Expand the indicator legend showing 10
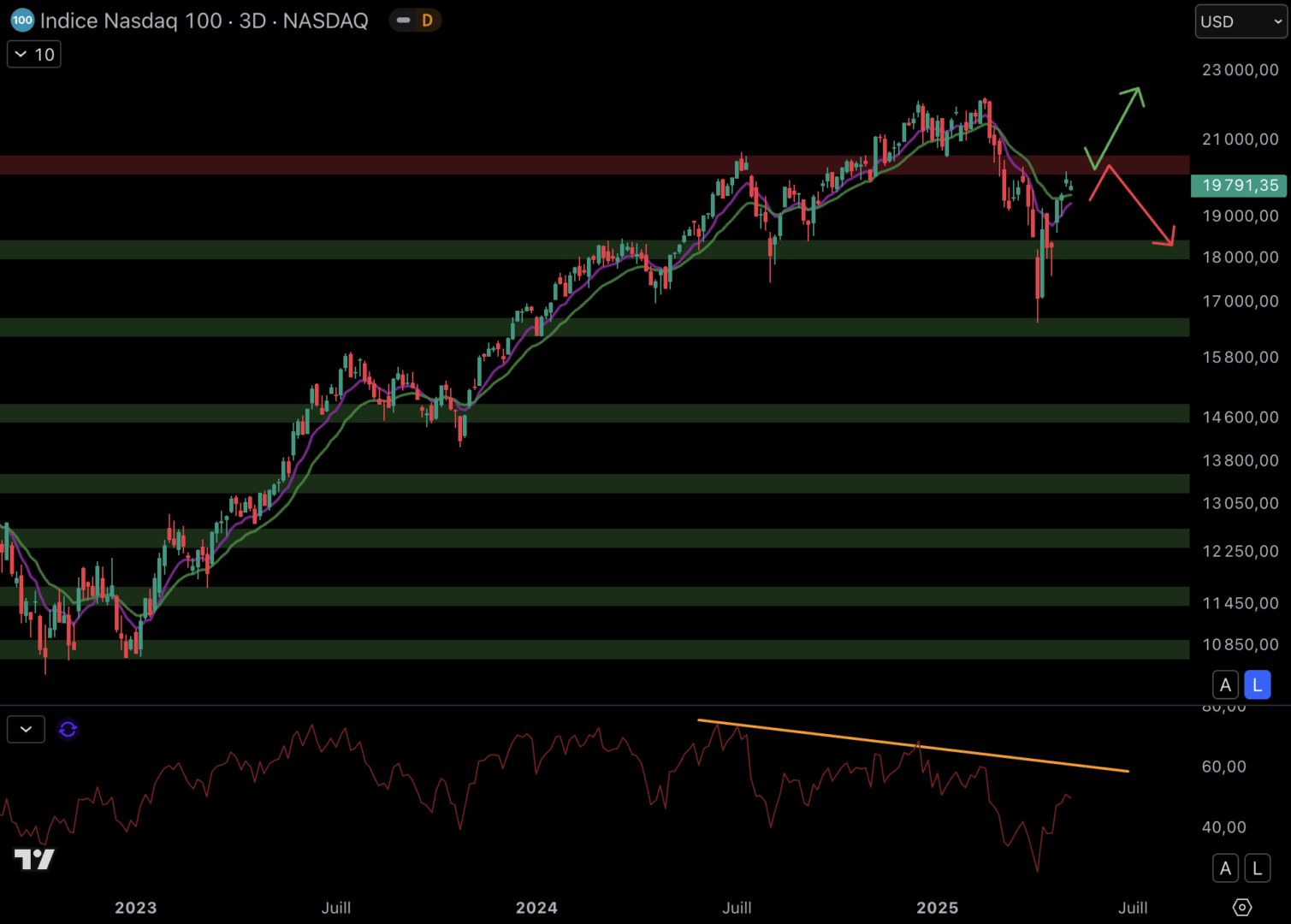The height and width of the screenshot is (924, 1291). point(34,55)
